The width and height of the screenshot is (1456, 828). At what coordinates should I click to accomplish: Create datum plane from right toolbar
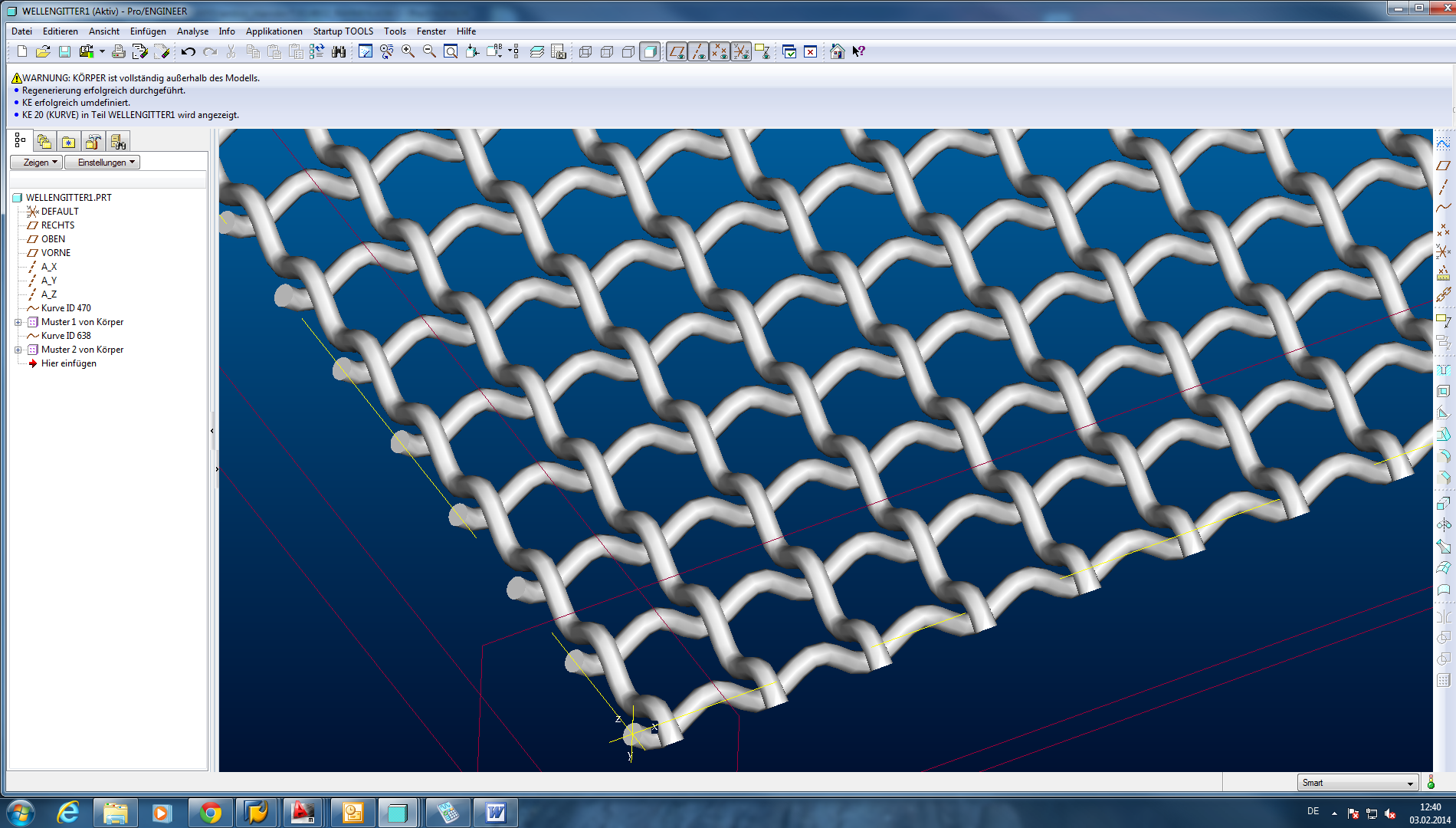(1444, 165)
